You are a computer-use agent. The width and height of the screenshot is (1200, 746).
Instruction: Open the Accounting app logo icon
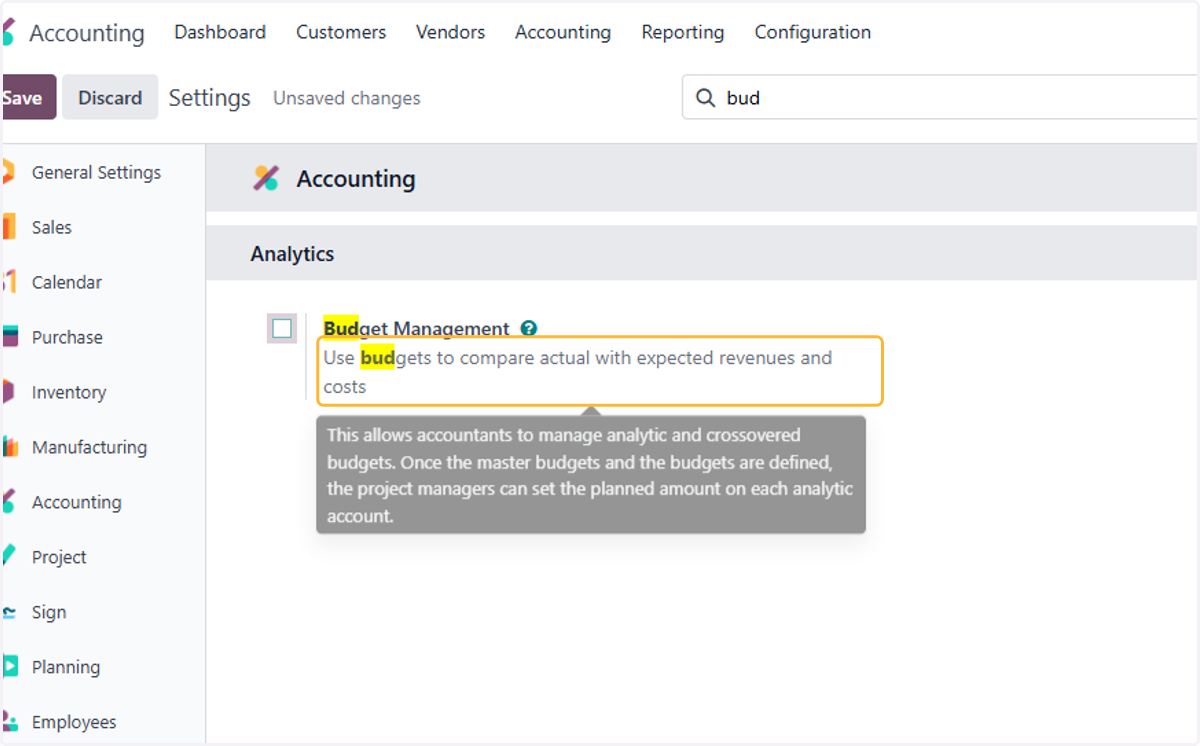8,33
